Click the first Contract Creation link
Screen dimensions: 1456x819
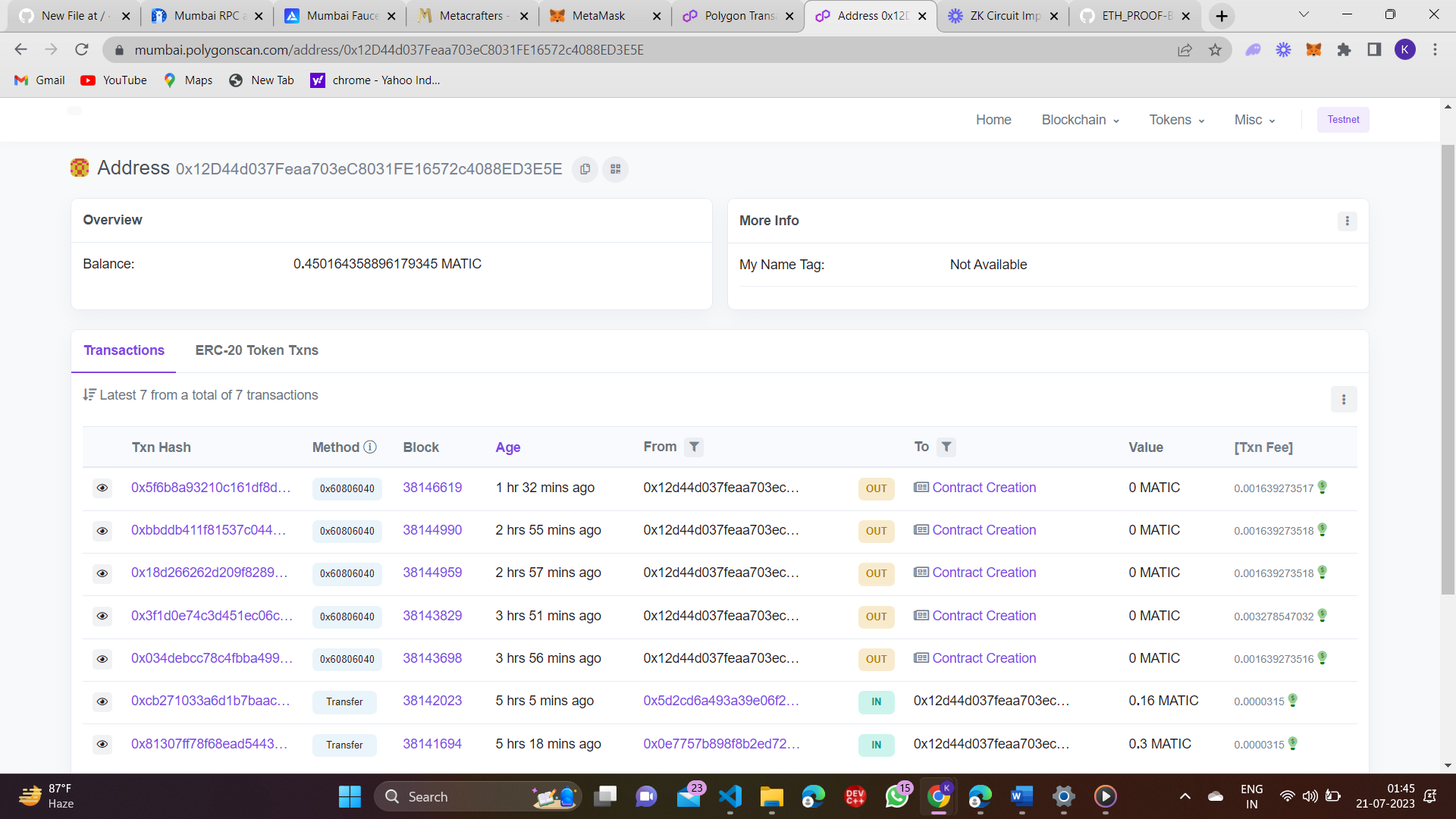[x=984, y=488]
